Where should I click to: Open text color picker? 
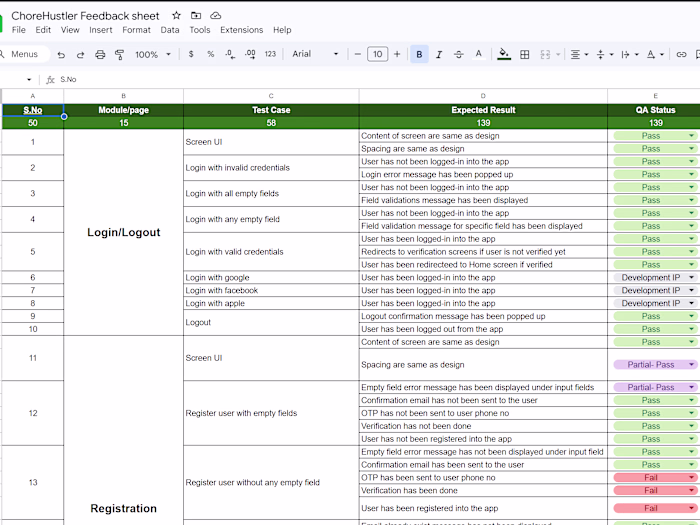tap(479, 54)
